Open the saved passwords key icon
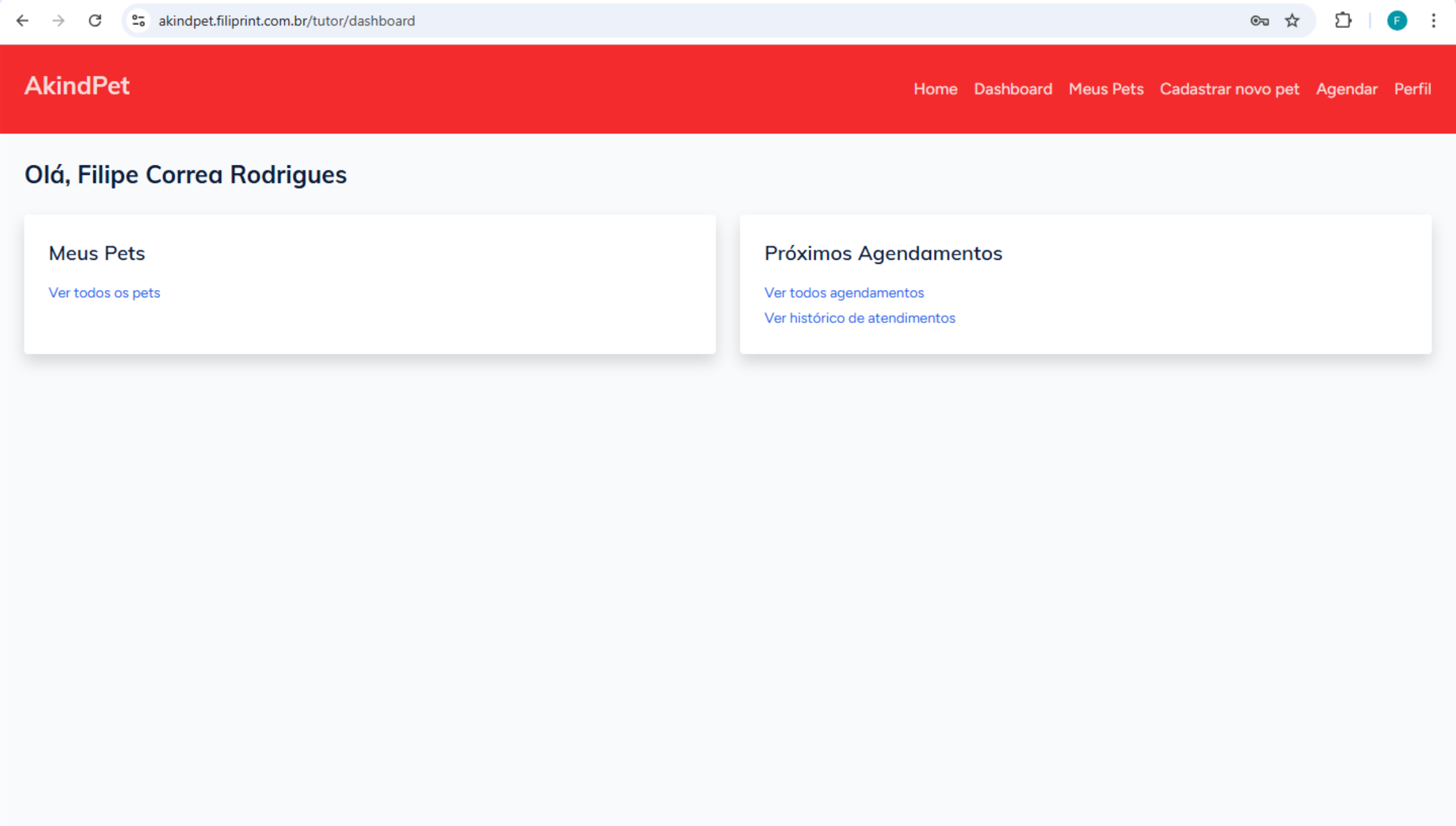Viewport: 1456px width, 826px height. pos(1259,21)
